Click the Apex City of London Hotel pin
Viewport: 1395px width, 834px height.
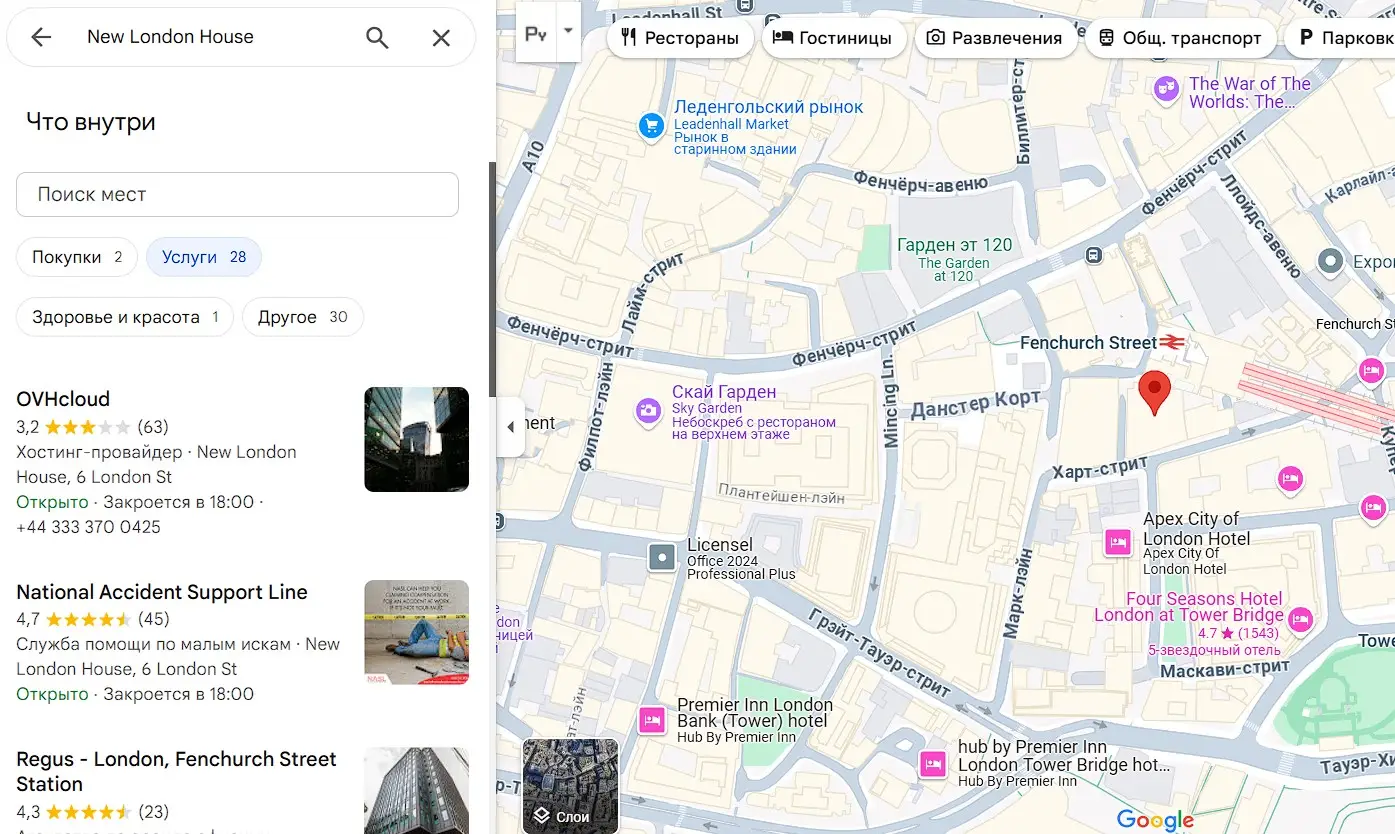coord(1117,543)
